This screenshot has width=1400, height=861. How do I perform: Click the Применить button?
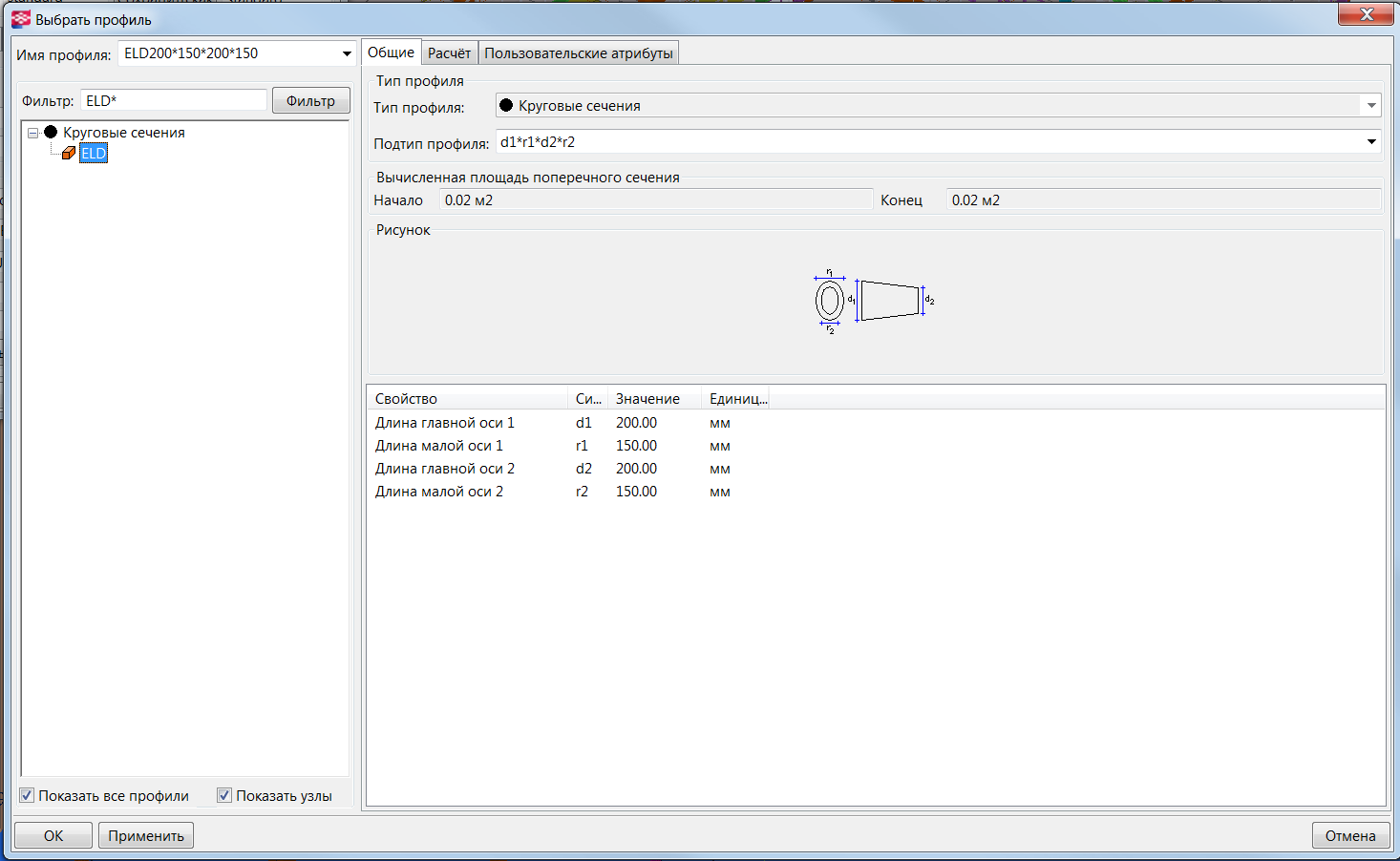pos(146,835)
